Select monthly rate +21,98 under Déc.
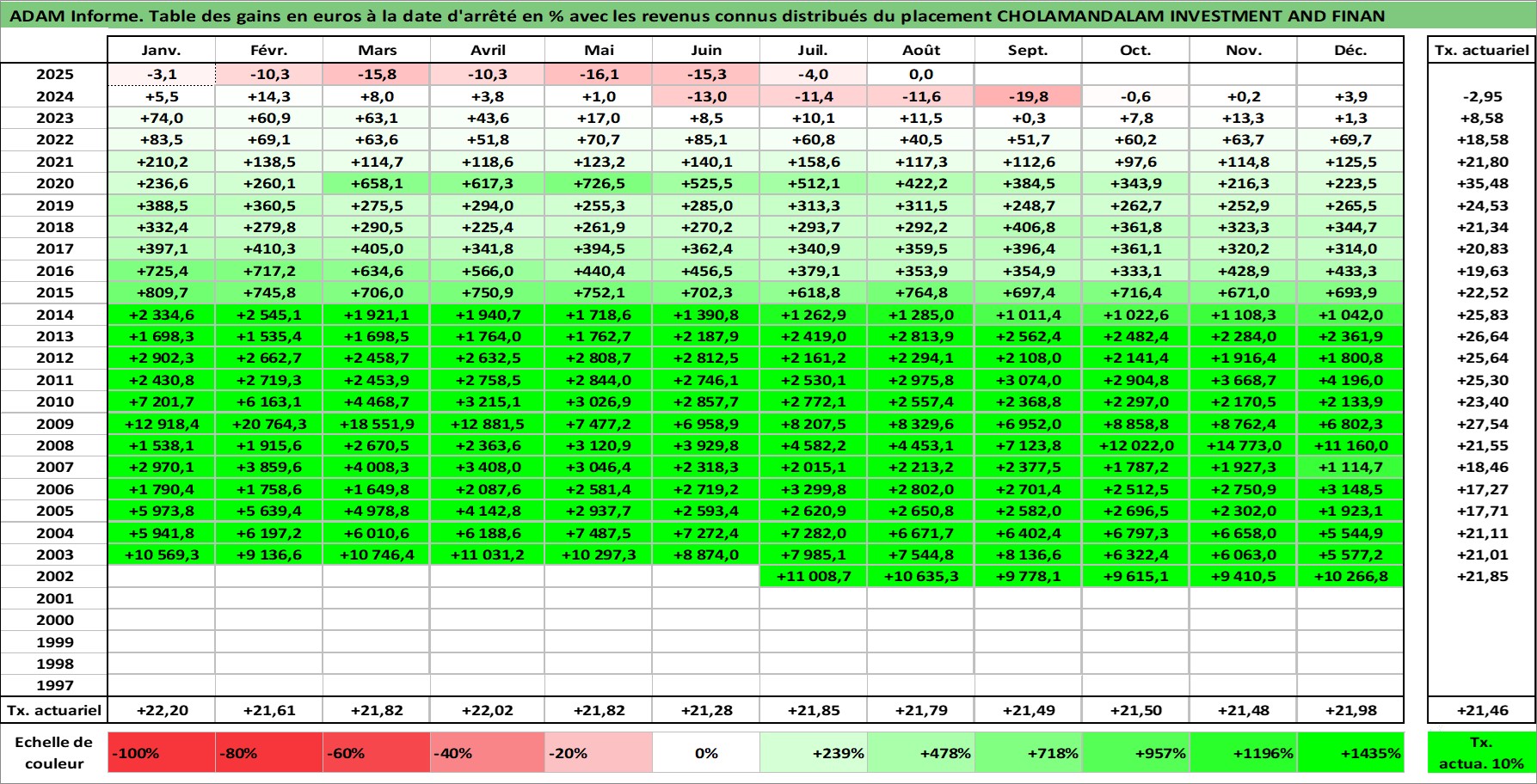Screen dimensions: 1537x784 click(1350, 710)
